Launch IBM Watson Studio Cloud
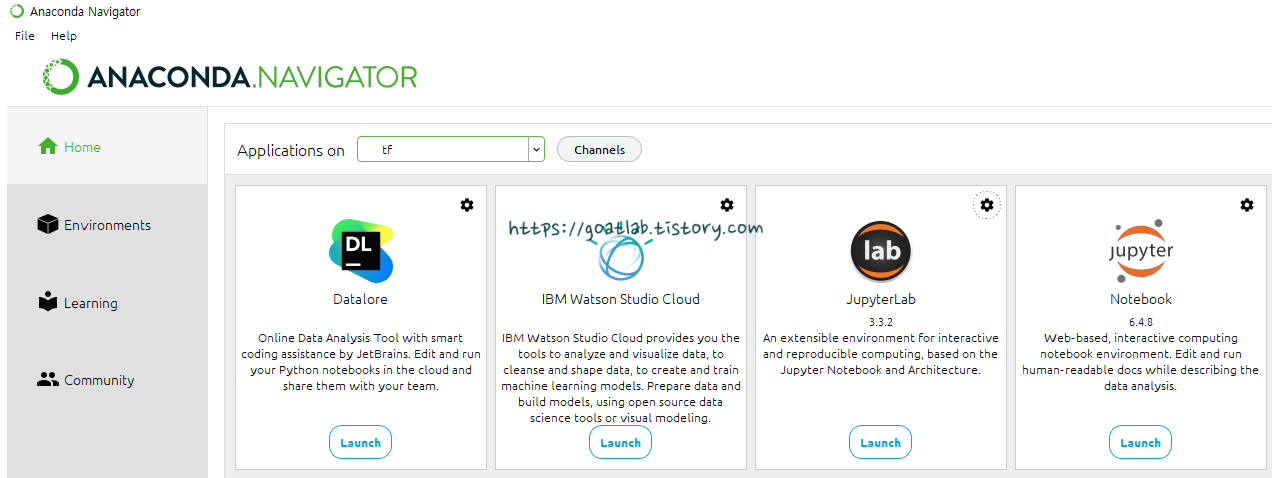Image resolution: width=1272 pixels, height=478 pixels. [x=621, y=442]
